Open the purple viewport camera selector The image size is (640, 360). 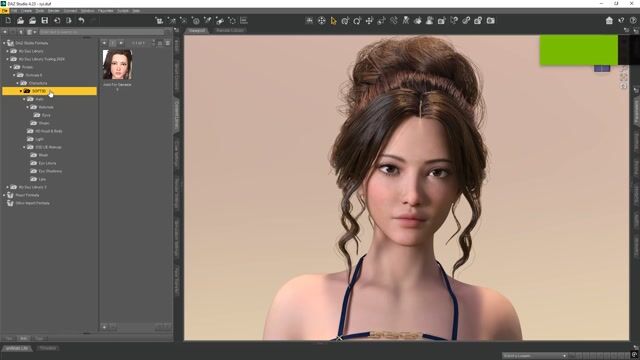click(x=602, y=69)
